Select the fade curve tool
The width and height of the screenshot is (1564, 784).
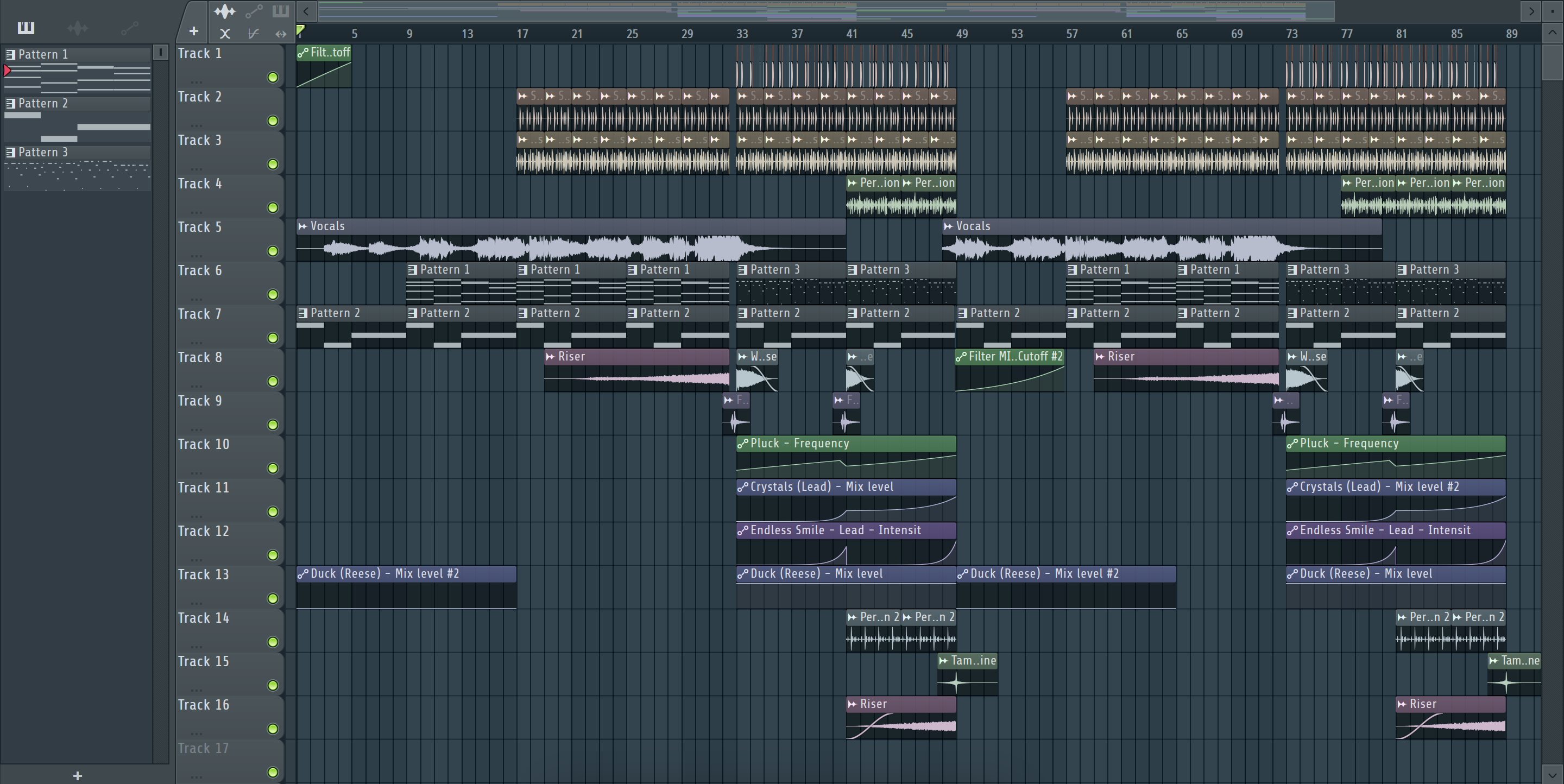(x=254, y=34)
